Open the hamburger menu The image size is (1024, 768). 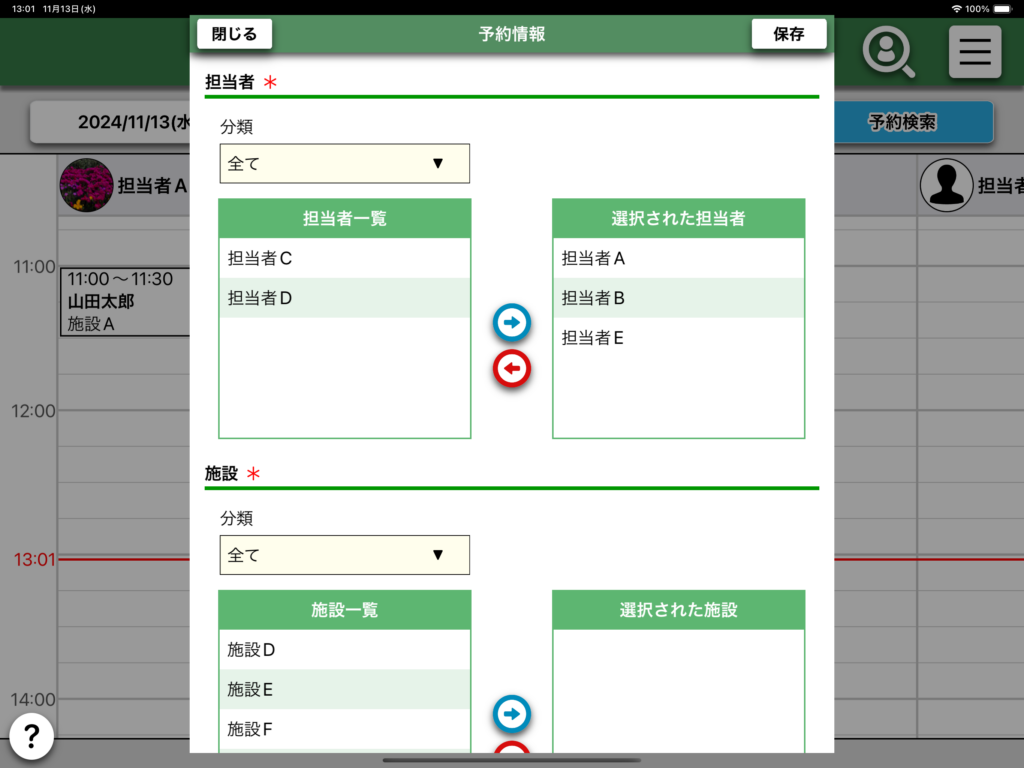(974, 51)
